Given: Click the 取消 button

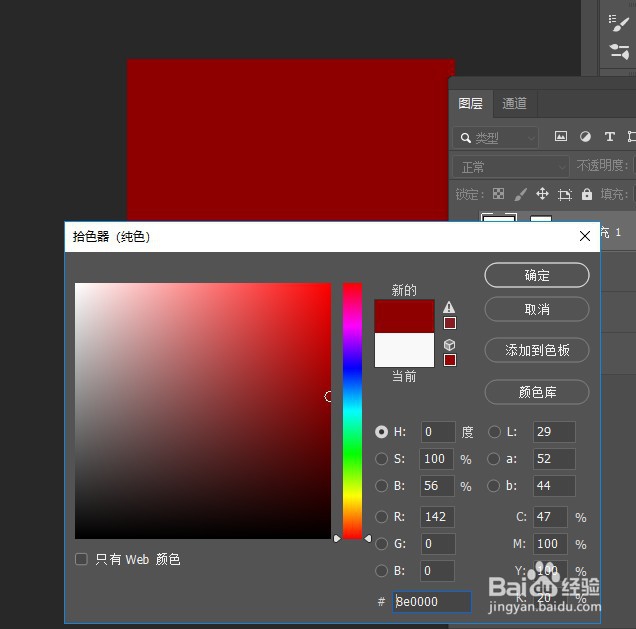Looking at the screenshot, I should click(x=537, y=309).
